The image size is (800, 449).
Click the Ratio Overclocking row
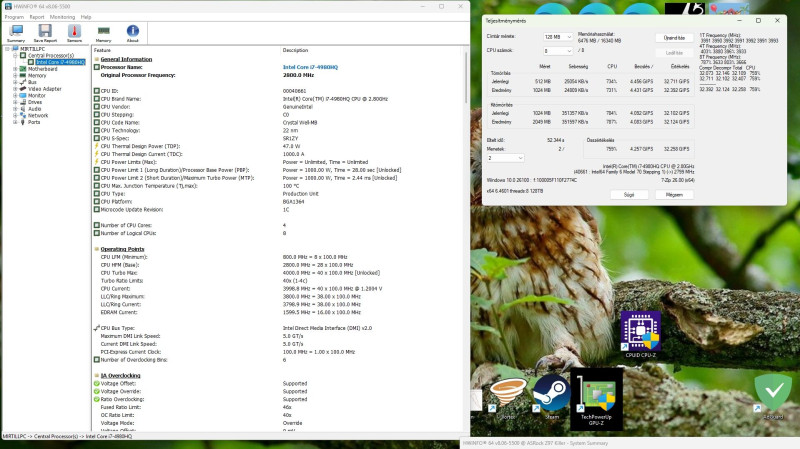[278, 400]
